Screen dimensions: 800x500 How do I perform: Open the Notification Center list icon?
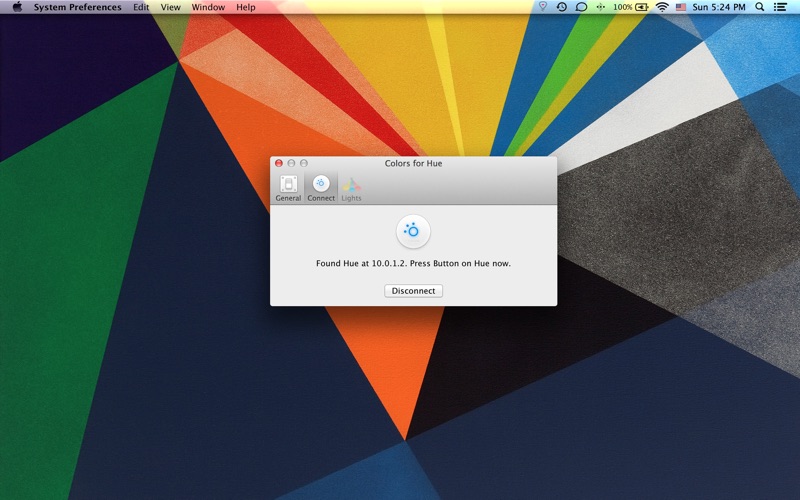tap(780, 7)
